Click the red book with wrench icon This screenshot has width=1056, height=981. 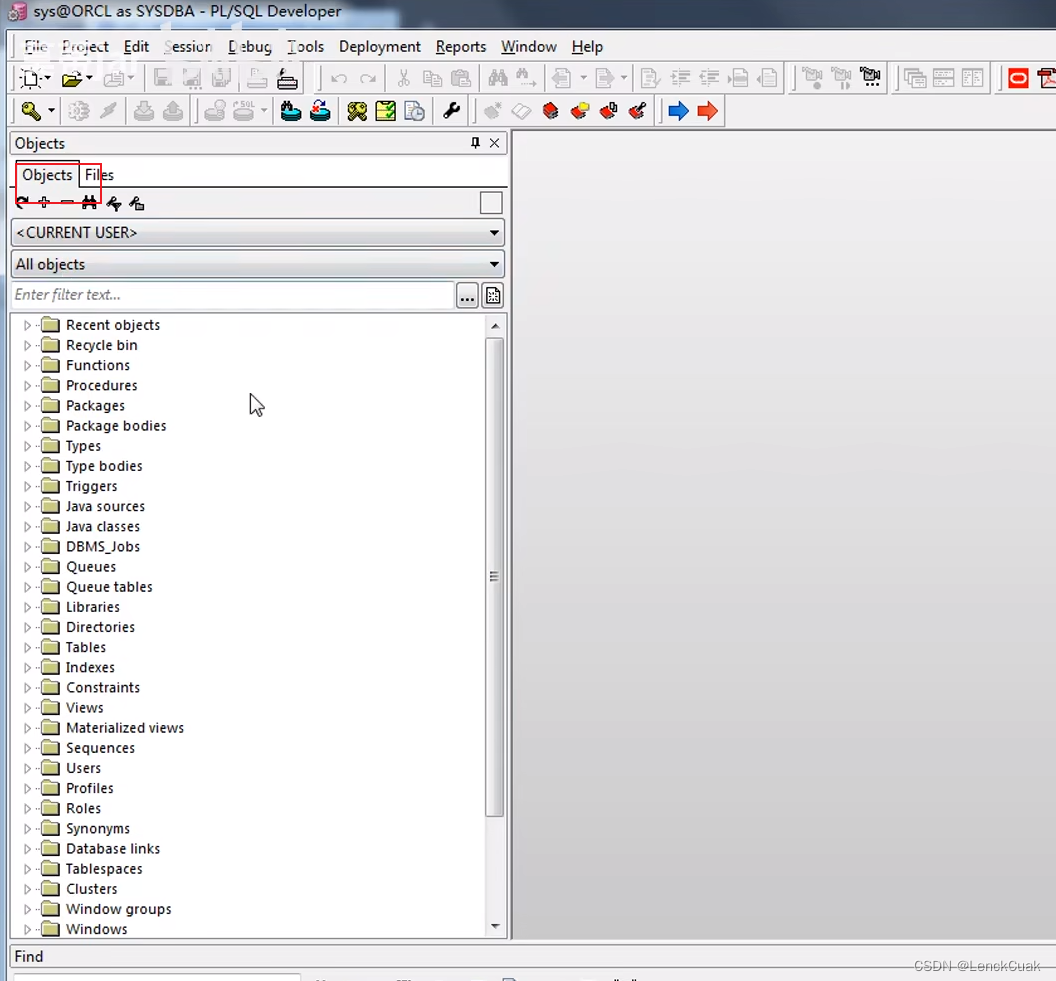click(x=637, y=111)
